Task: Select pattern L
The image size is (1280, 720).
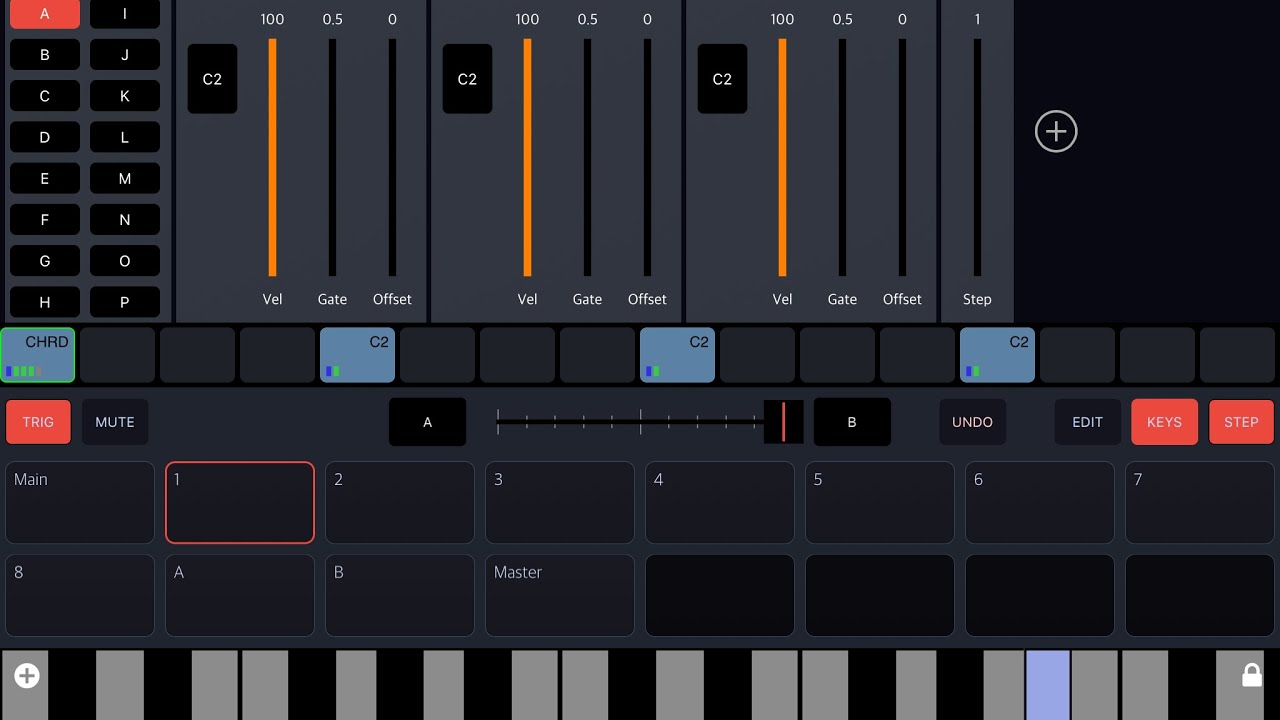Action: [125, 137]
